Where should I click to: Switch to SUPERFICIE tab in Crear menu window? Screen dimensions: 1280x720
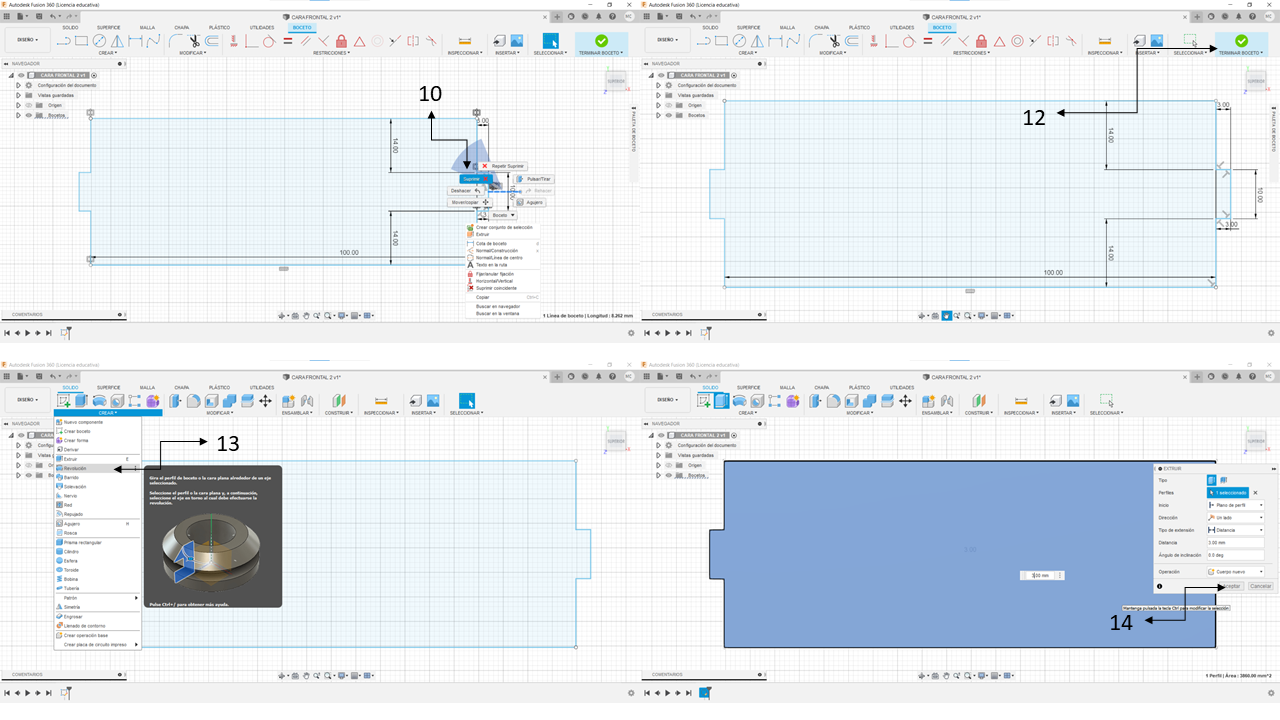[109, 387]
